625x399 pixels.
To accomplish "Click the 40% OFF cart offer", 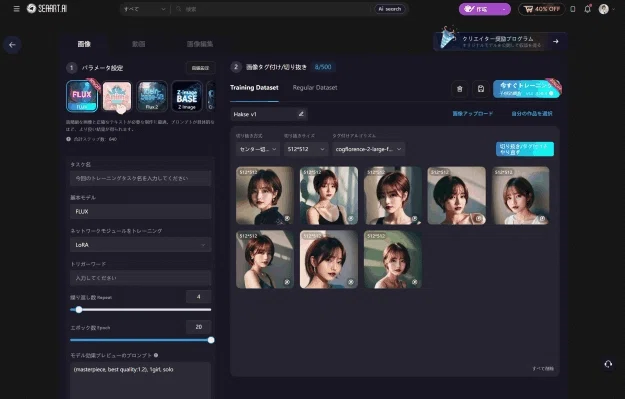I will [x=542, y=9].
